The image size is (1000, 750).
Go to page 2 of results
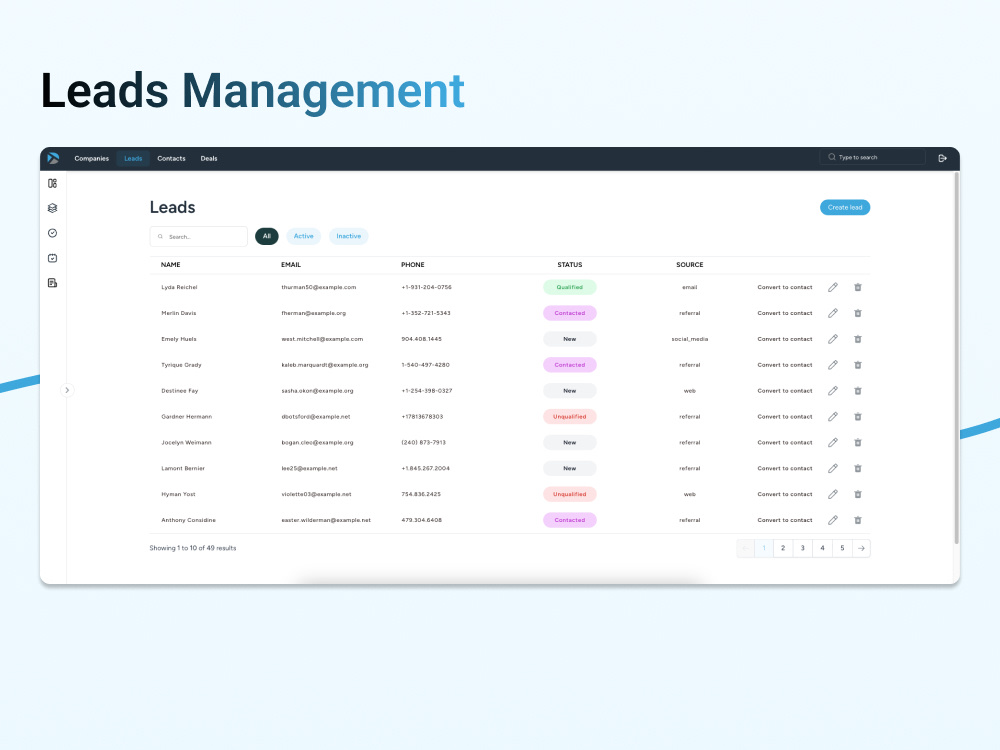(783, 548)
